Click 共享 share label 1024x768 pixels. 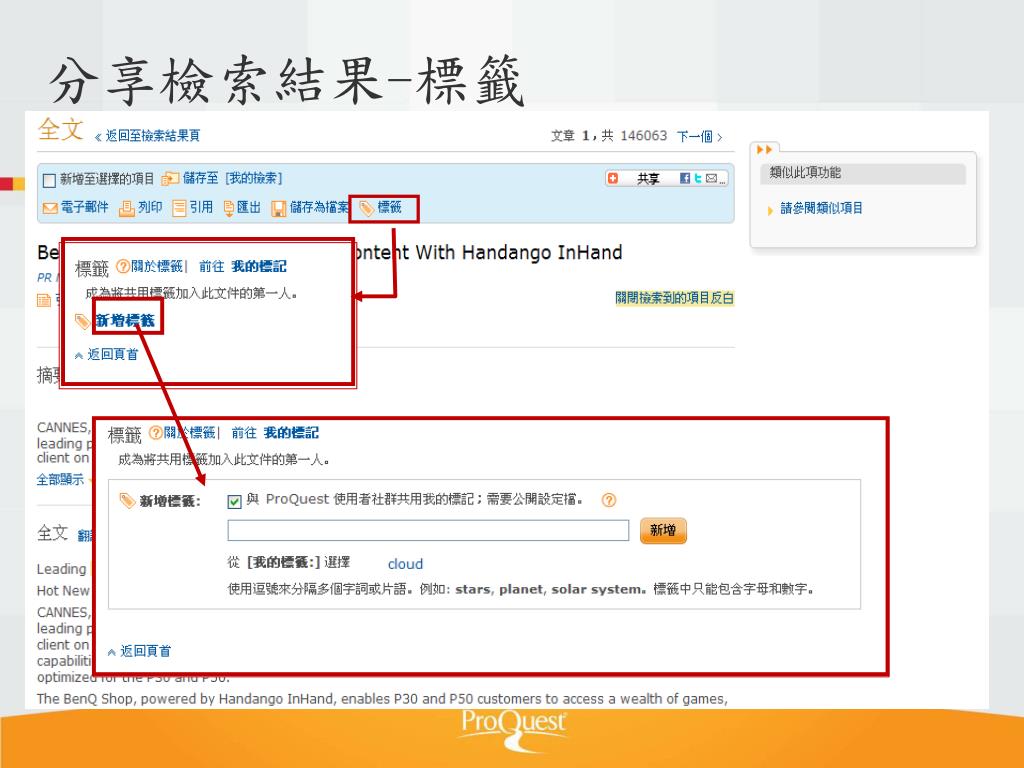coord(648,179)
